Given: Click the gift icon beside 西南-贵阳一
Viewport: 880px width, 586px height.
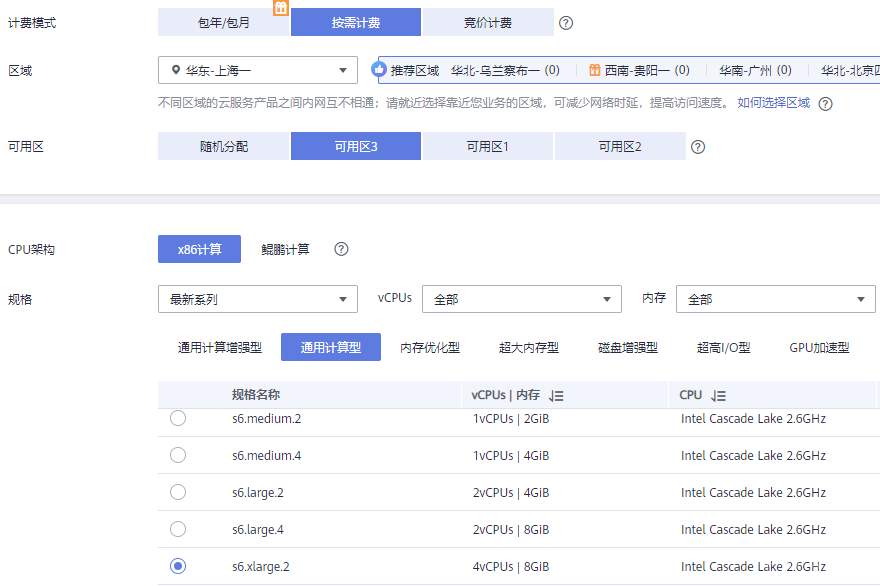Looking at the screenshot, I should click(595, 70).
